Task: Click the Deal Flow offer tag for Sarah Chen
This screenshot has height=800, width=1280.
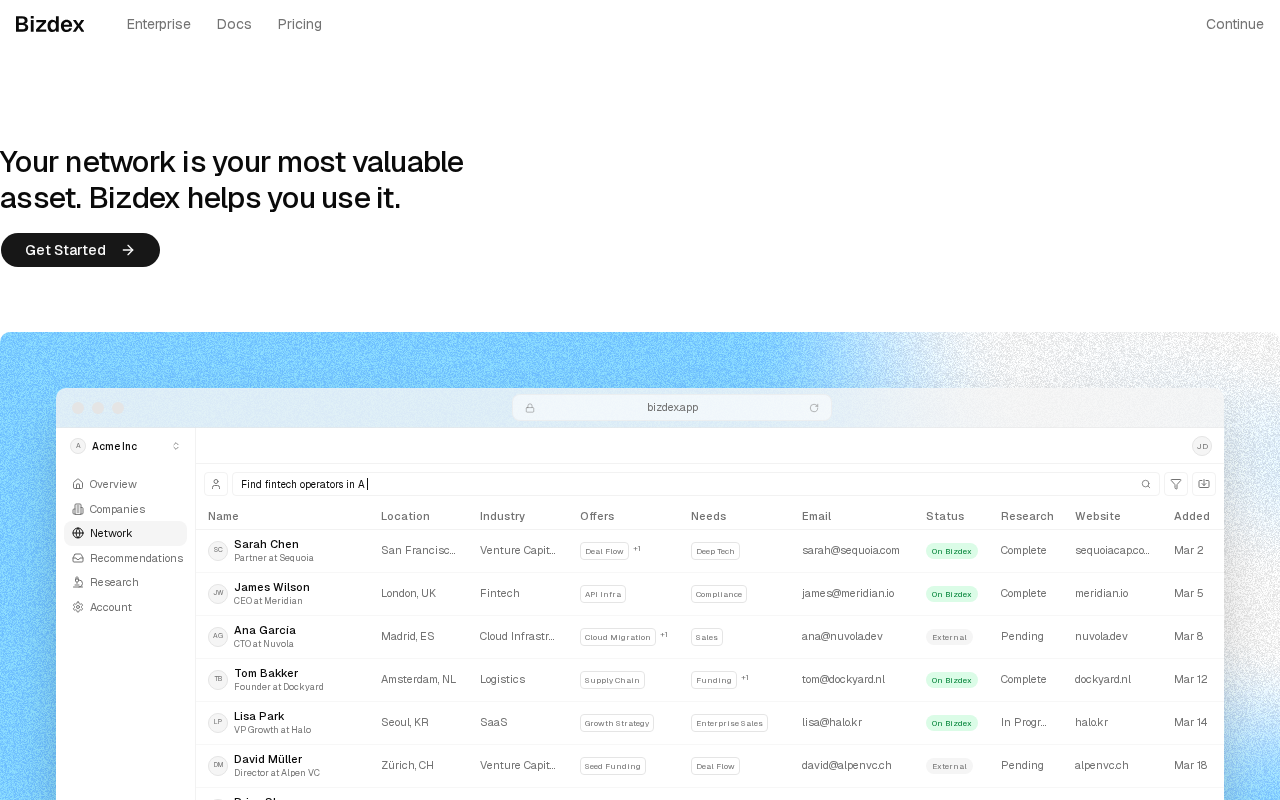Action: 604,551
